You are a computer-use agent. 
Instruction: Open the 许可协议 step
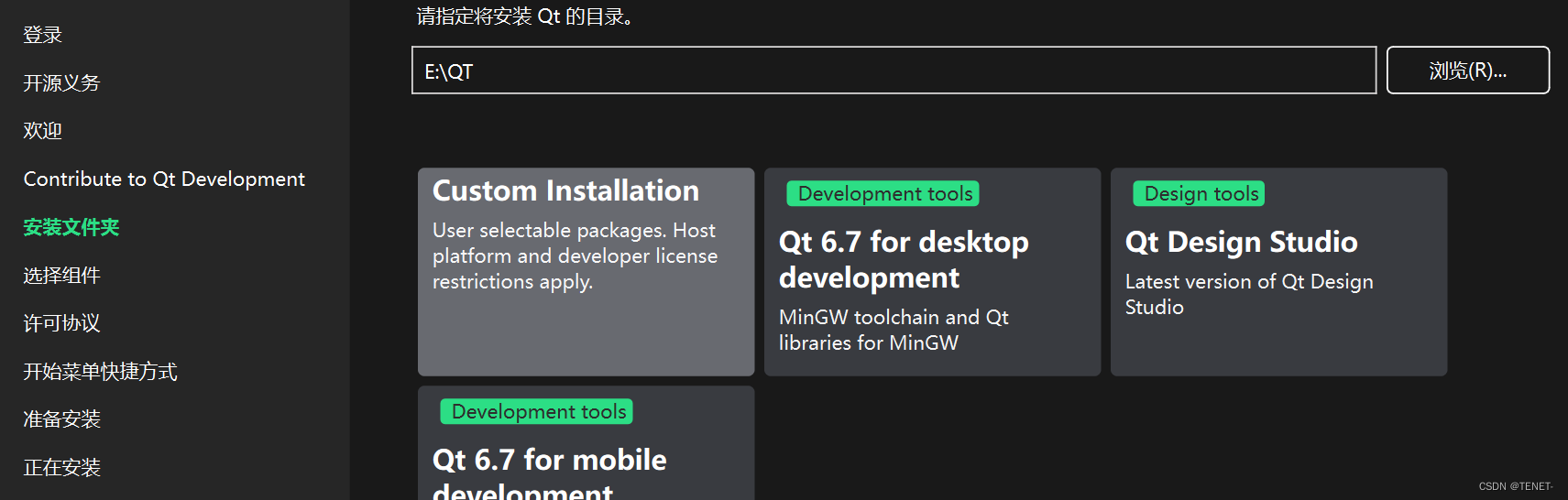[x=61, y=323]
